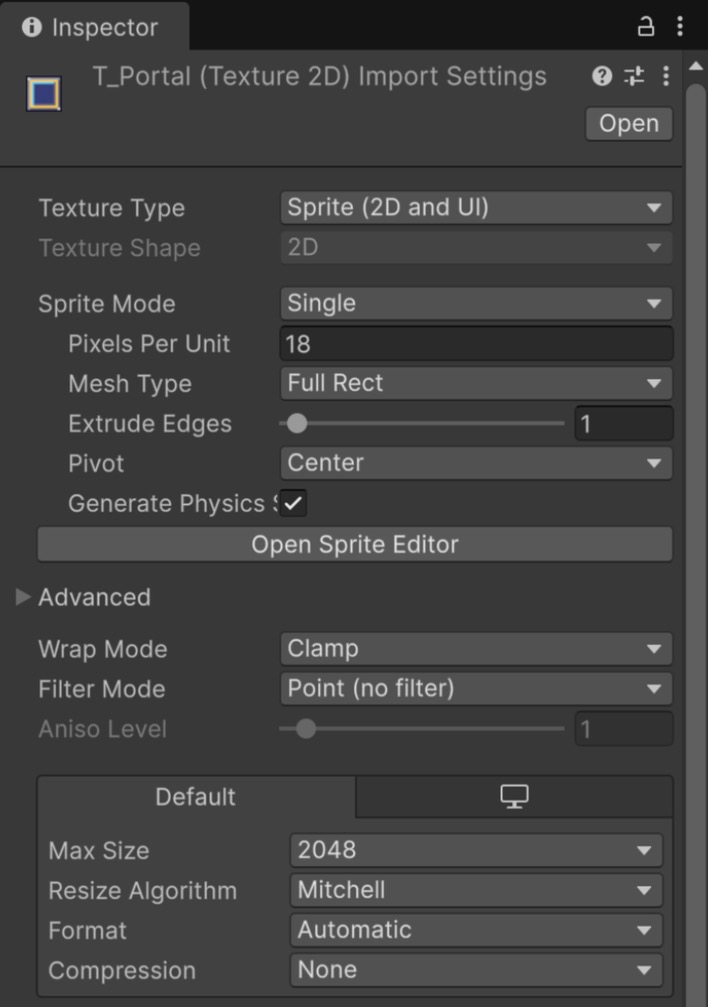Click the Pixels Per Unit label
710x1007 pixels.
coord(149,344)
